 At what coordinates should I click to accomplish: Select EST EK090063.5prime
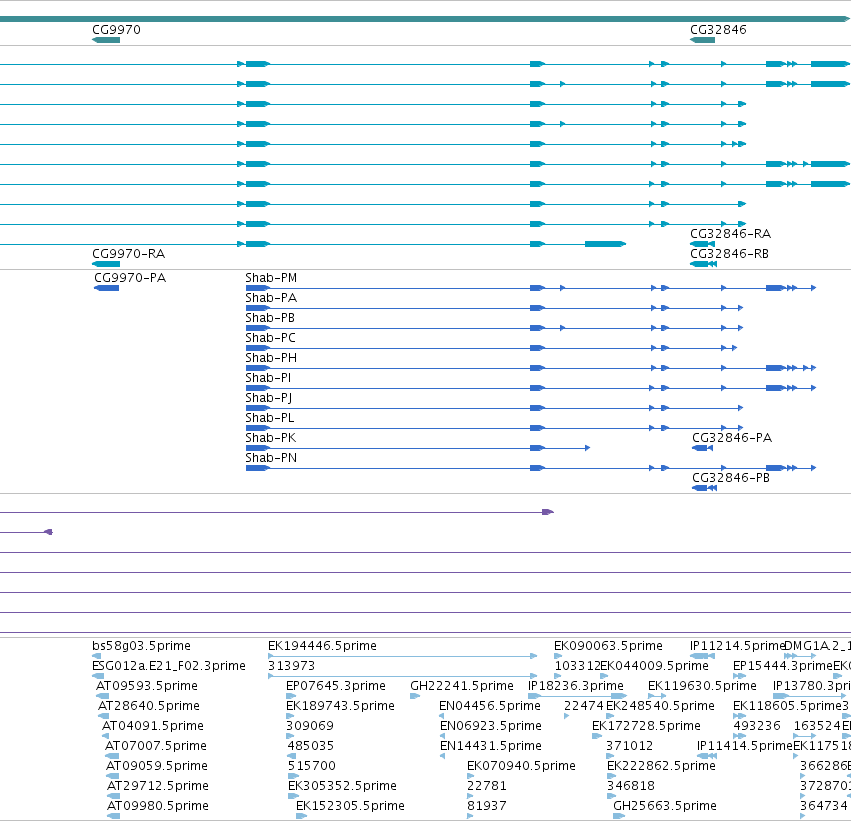608,646
